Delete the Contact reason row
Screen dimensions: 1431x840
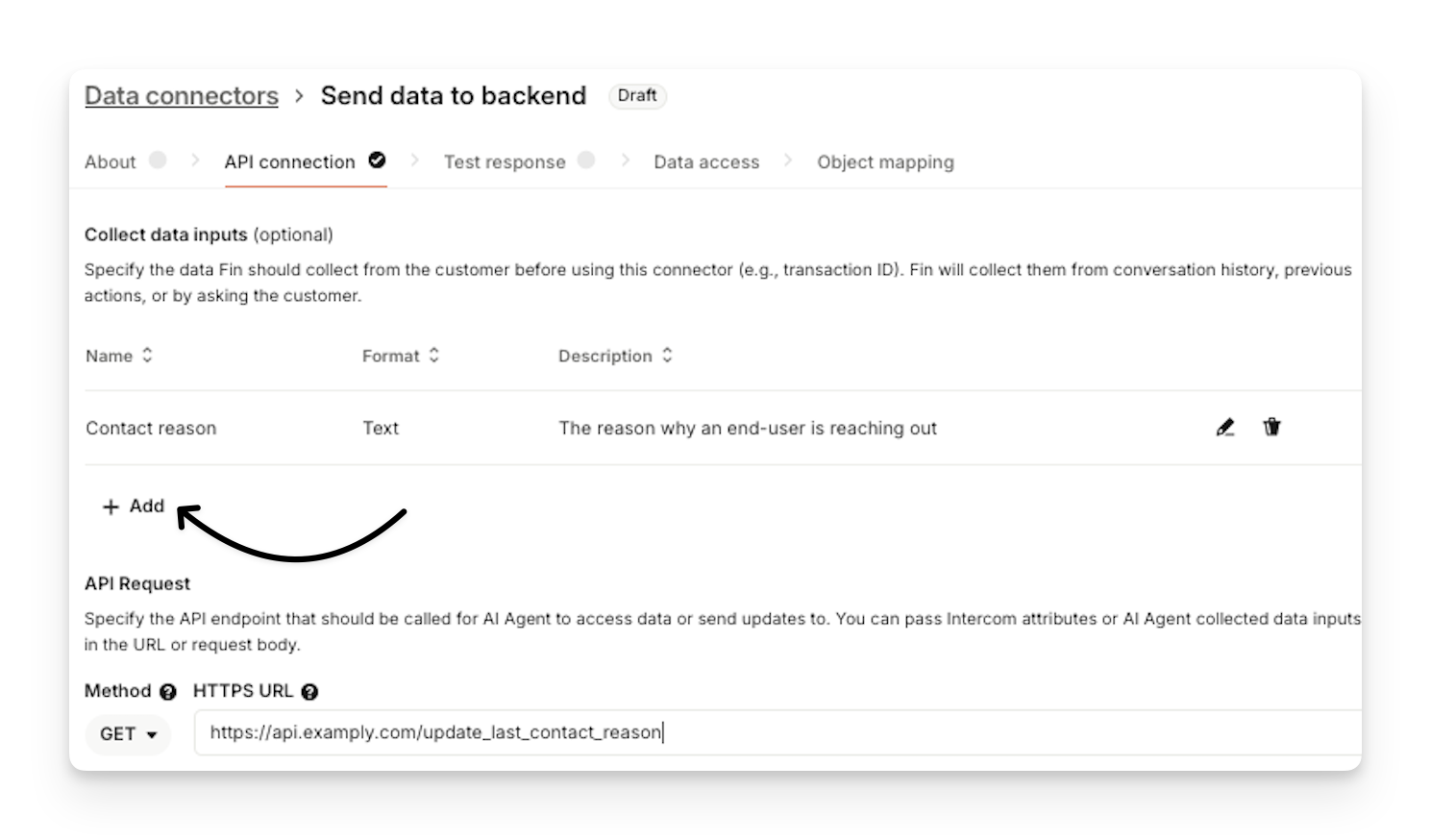click(x=1271, y=428)
